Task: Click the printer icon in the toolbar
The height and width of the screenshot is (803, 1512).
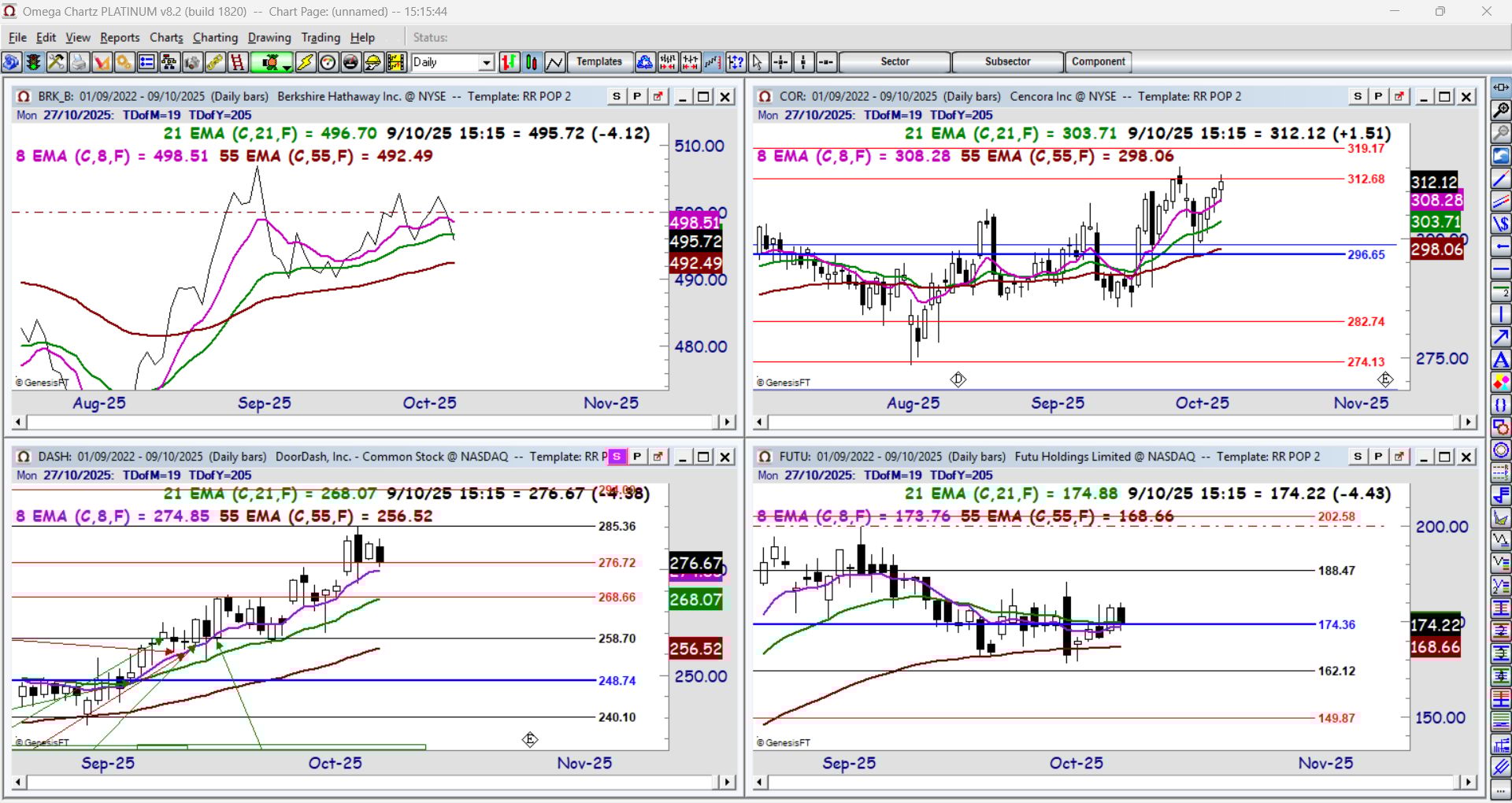Action: click(x=79, y=62)
